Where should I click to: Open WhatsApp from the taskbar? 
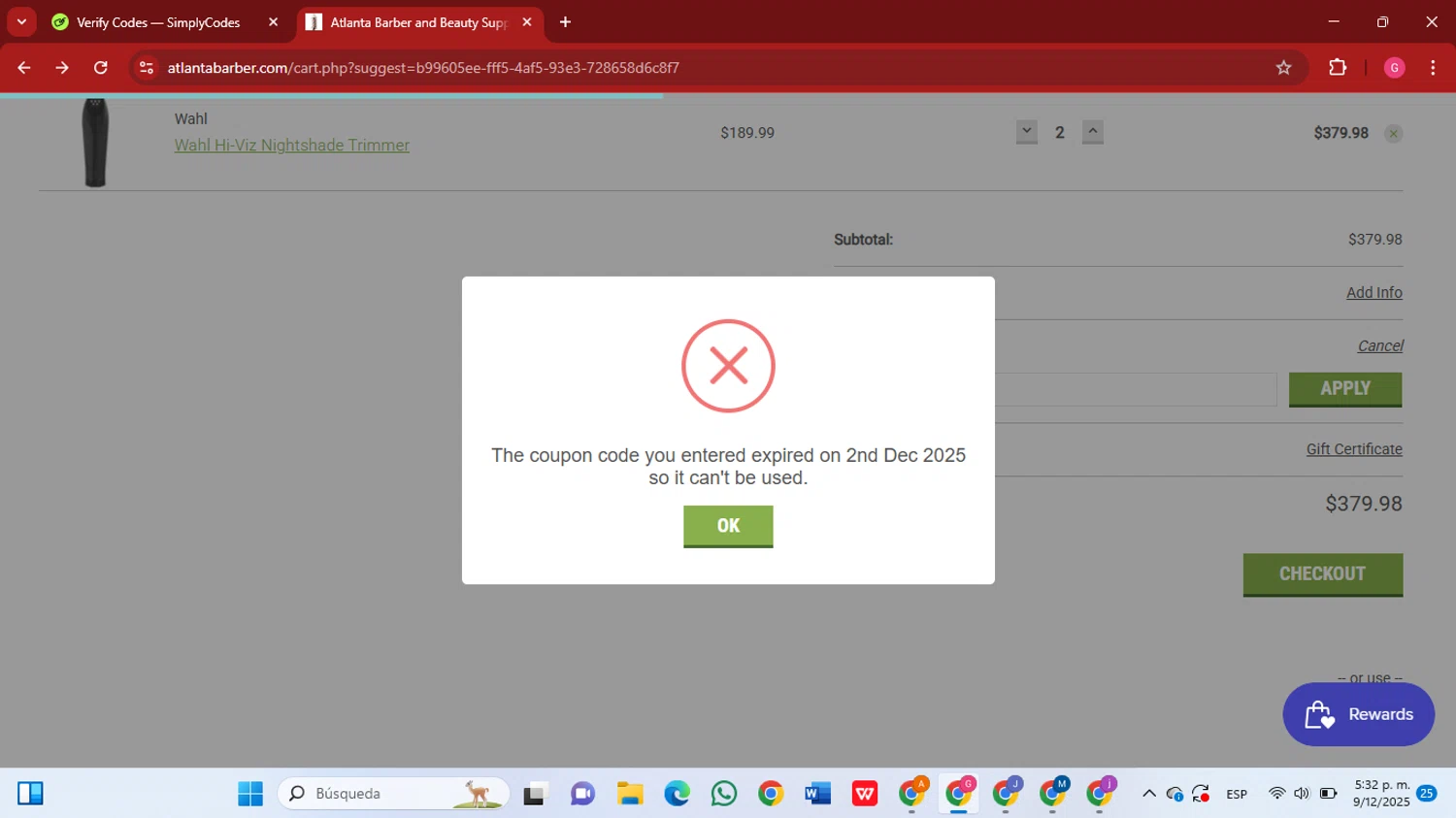724,794
